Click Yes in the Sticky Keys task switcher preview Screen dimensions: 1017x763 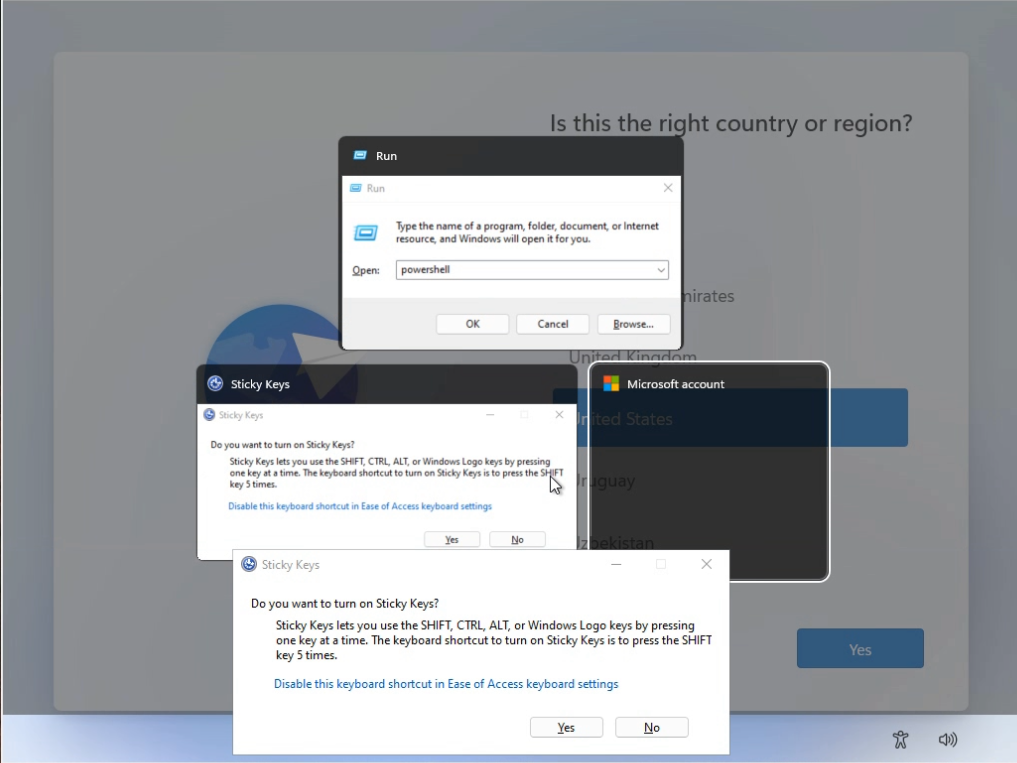click(452, 539)
